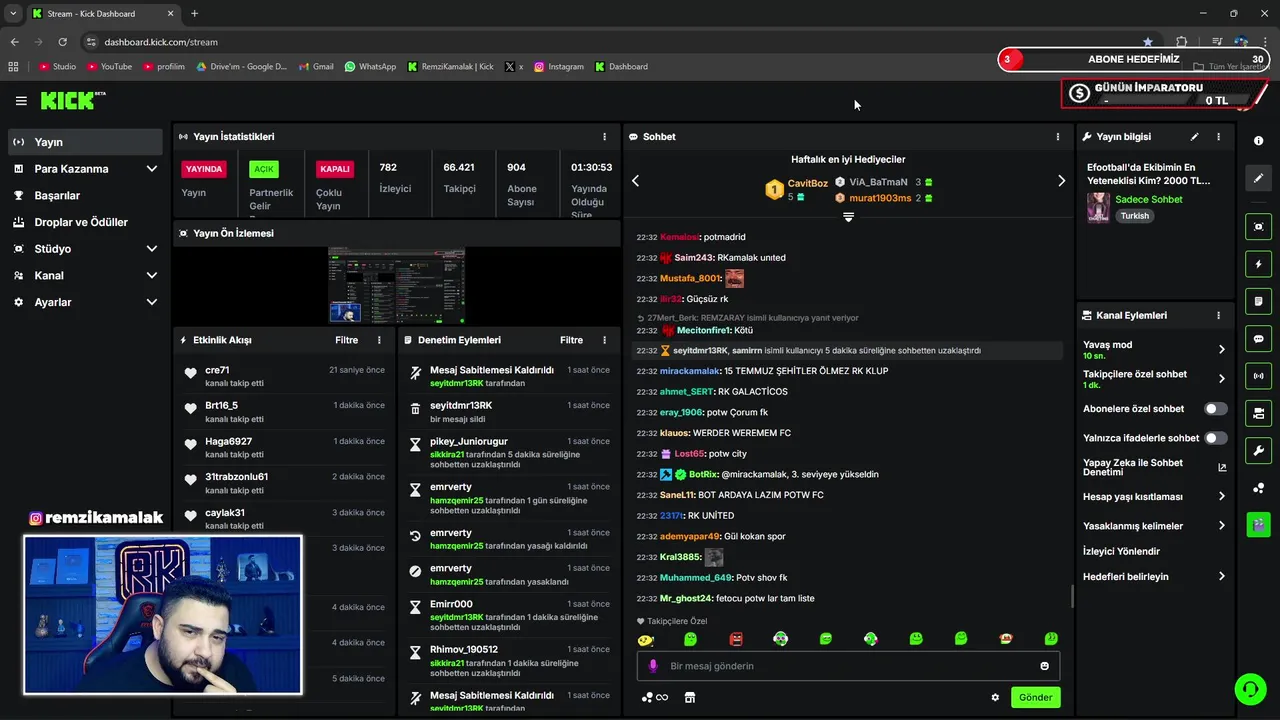Click İzleyici Yönlendir option
The width and height of the screenshot is (1280, 720).
1121,552
